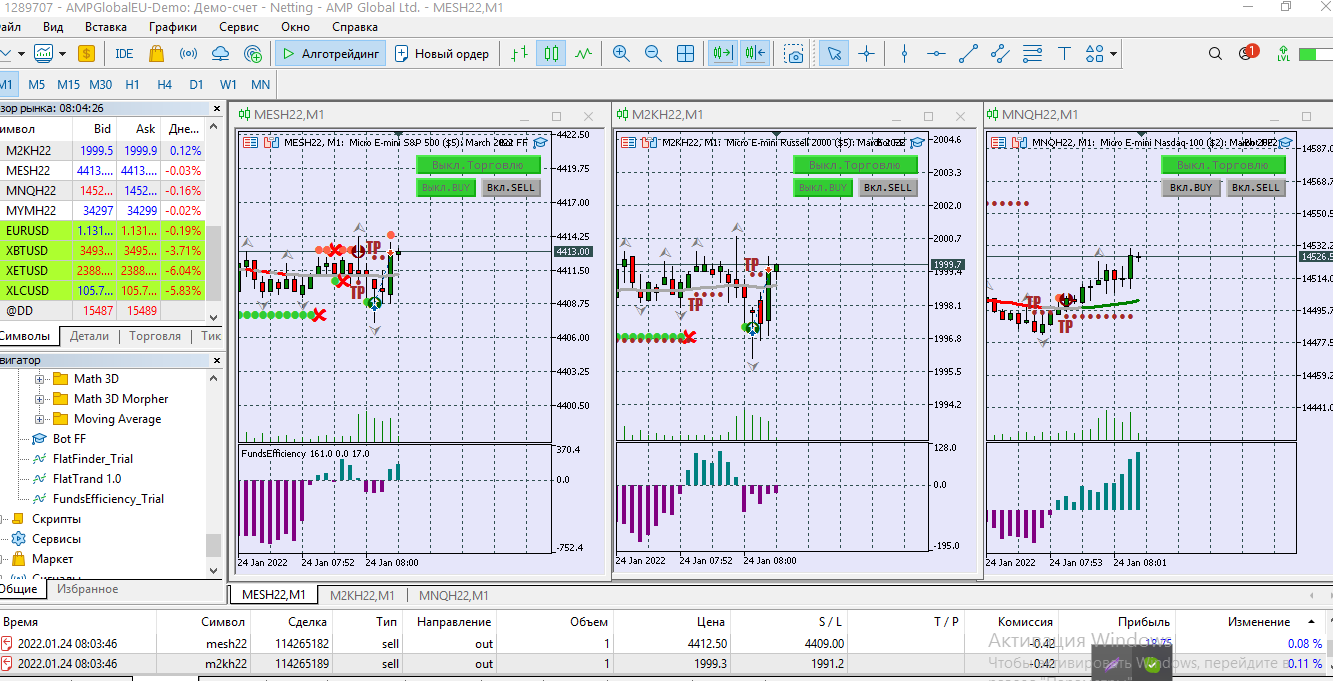
Task: Open the Market shopping bag icon
Action: click(156, 54)
